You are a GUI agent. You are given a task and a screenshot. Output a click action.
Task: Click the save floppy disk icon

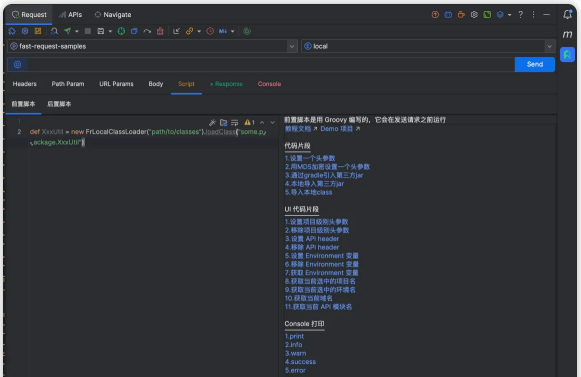pos(100,31)
